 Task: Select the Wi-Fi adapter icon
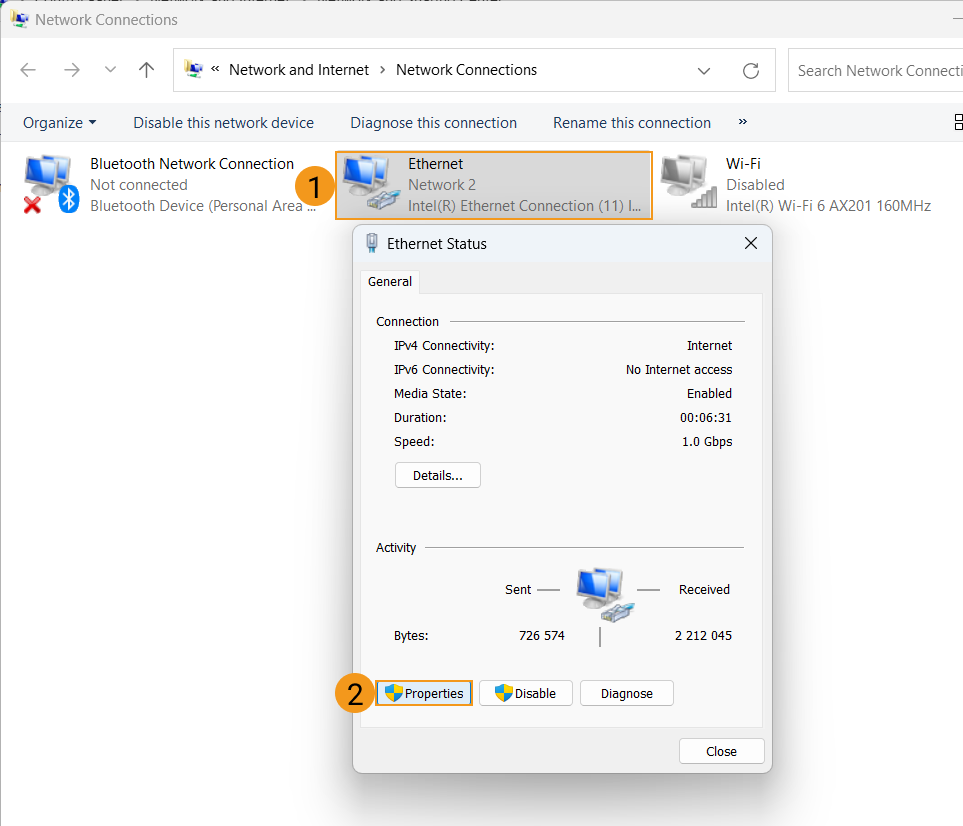tap(688, 182)
